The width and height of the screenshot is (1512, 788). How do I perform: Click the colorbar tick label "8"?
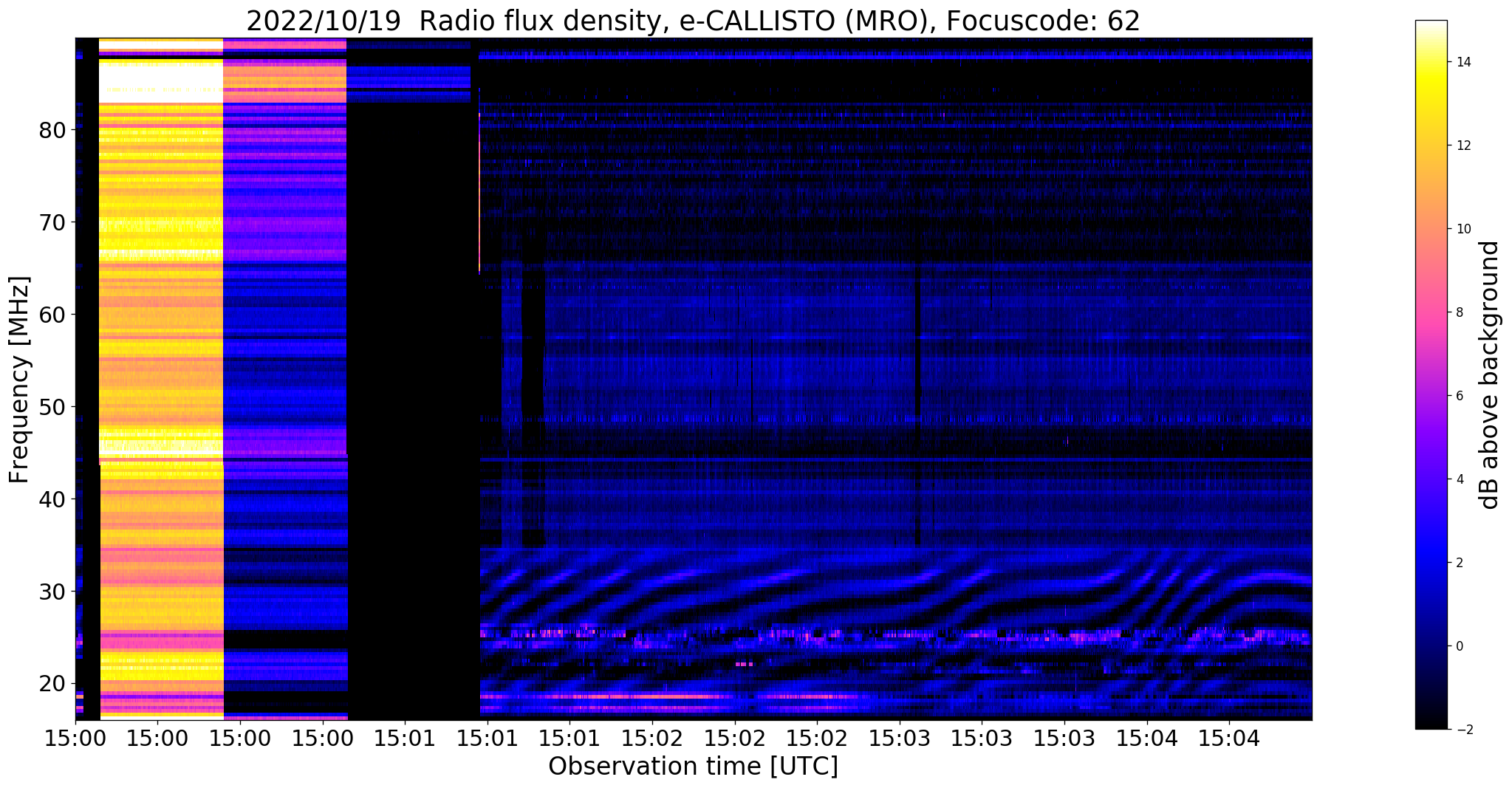pyautogui.click(x=1459, y=312)
